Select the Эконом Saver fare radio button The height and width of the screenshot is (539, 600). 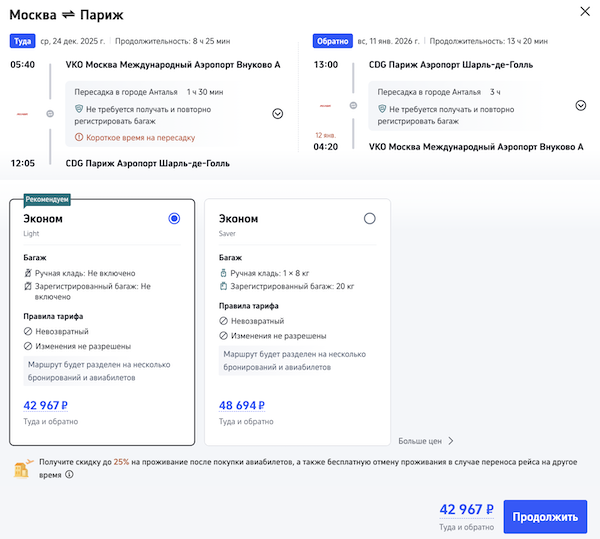tap(370, 218)
